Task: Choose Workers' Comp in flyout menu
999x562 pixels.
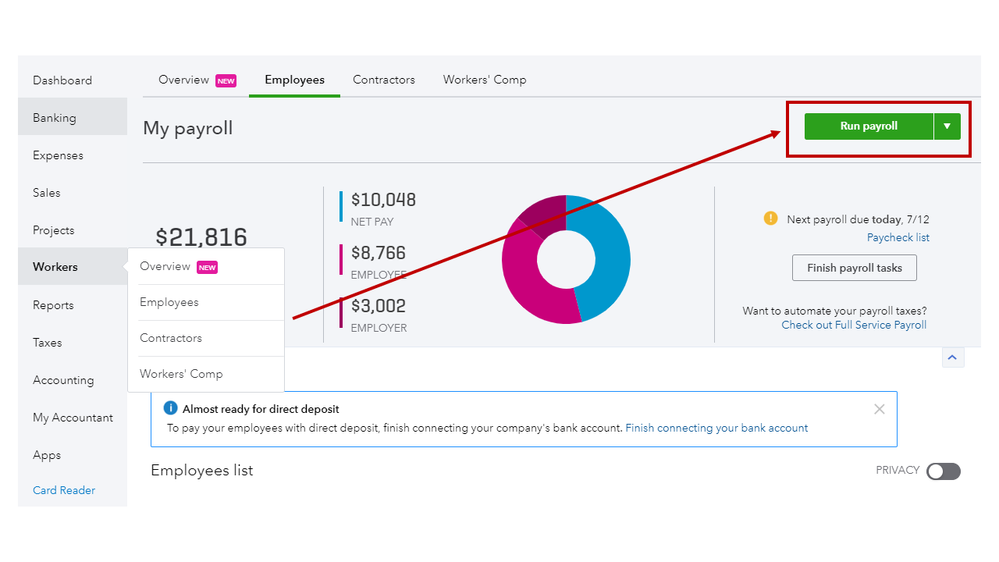Action: (181, 374)
